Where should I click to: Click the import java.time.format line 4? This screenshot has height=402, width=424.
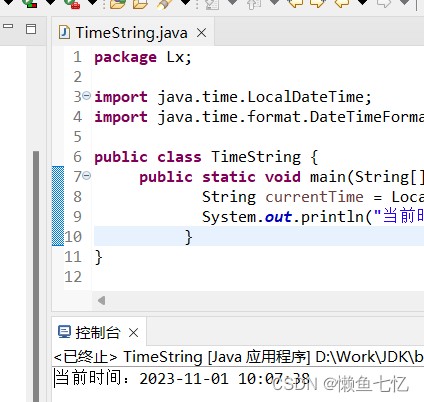tap(259, 117)
